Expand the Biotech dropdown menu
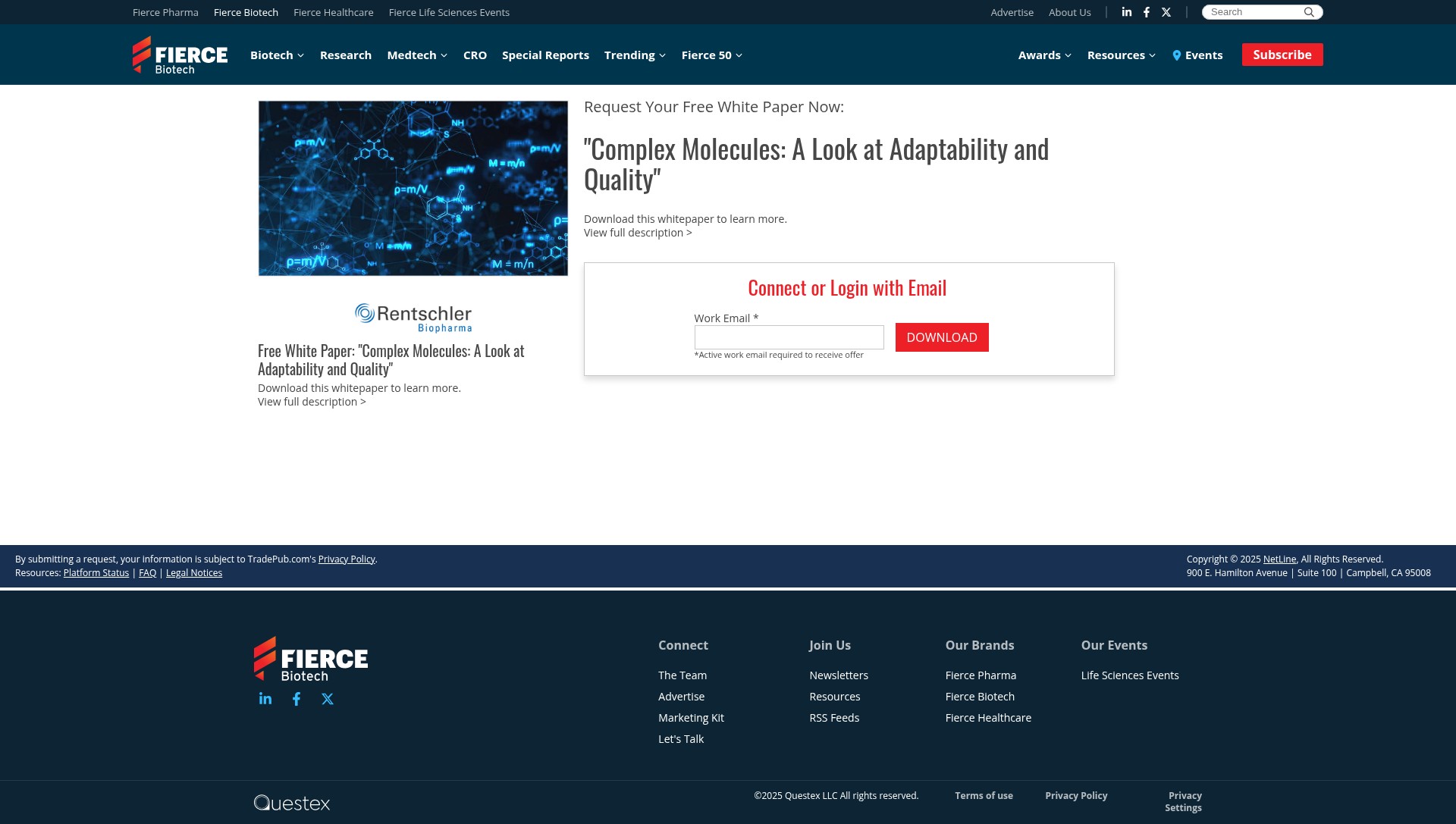Screen dimensions: 1456x824 [x=278, y=55]
